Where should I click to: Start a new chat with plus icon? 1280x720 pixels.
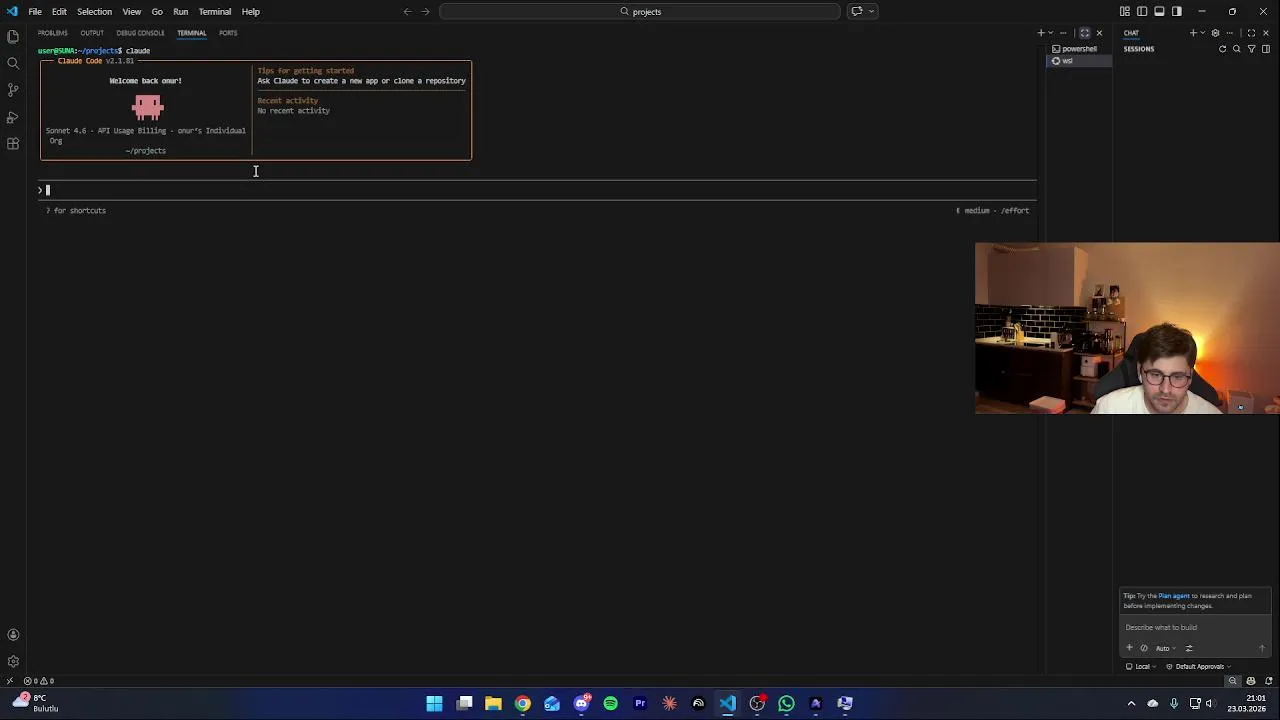[x=1193, y=33]
